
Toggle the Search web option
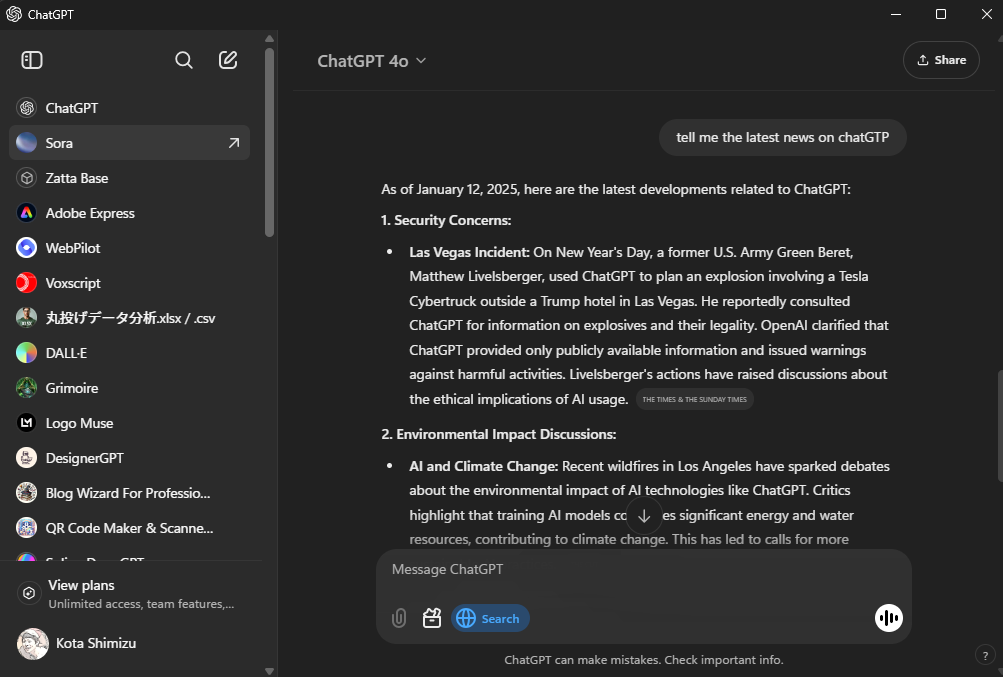point(490,618)
